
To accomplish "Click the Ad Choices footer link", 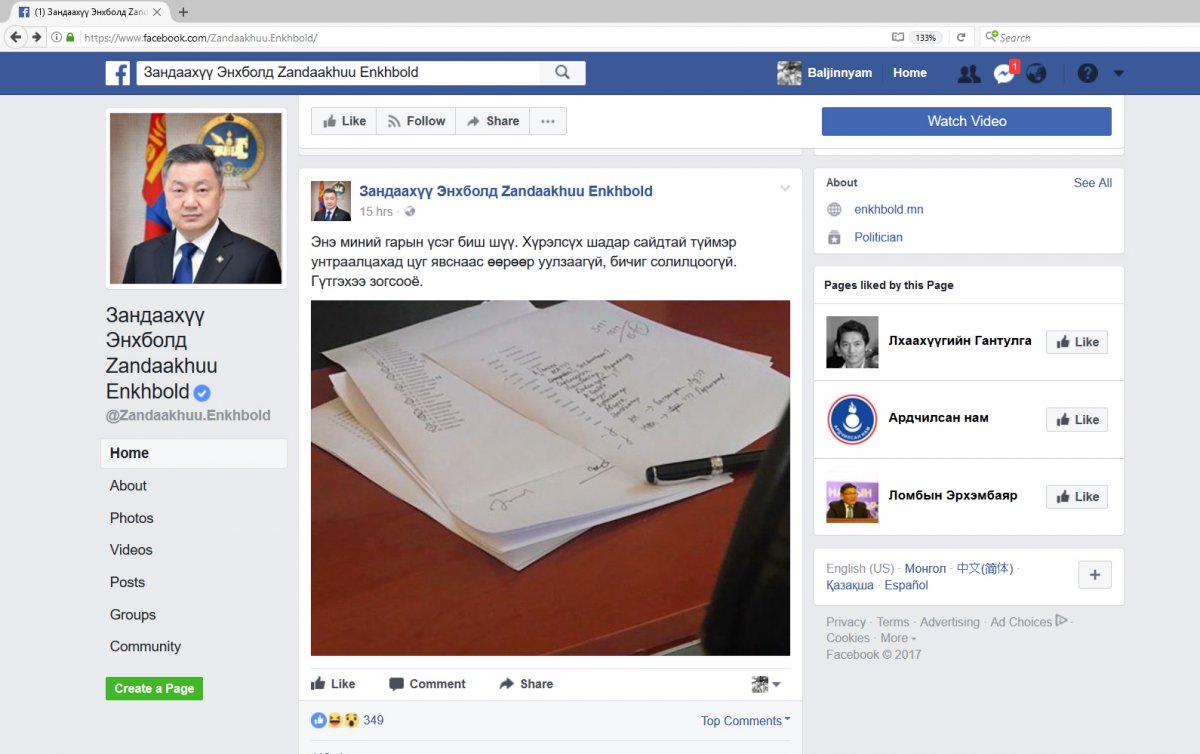I will click(1029, 622).
